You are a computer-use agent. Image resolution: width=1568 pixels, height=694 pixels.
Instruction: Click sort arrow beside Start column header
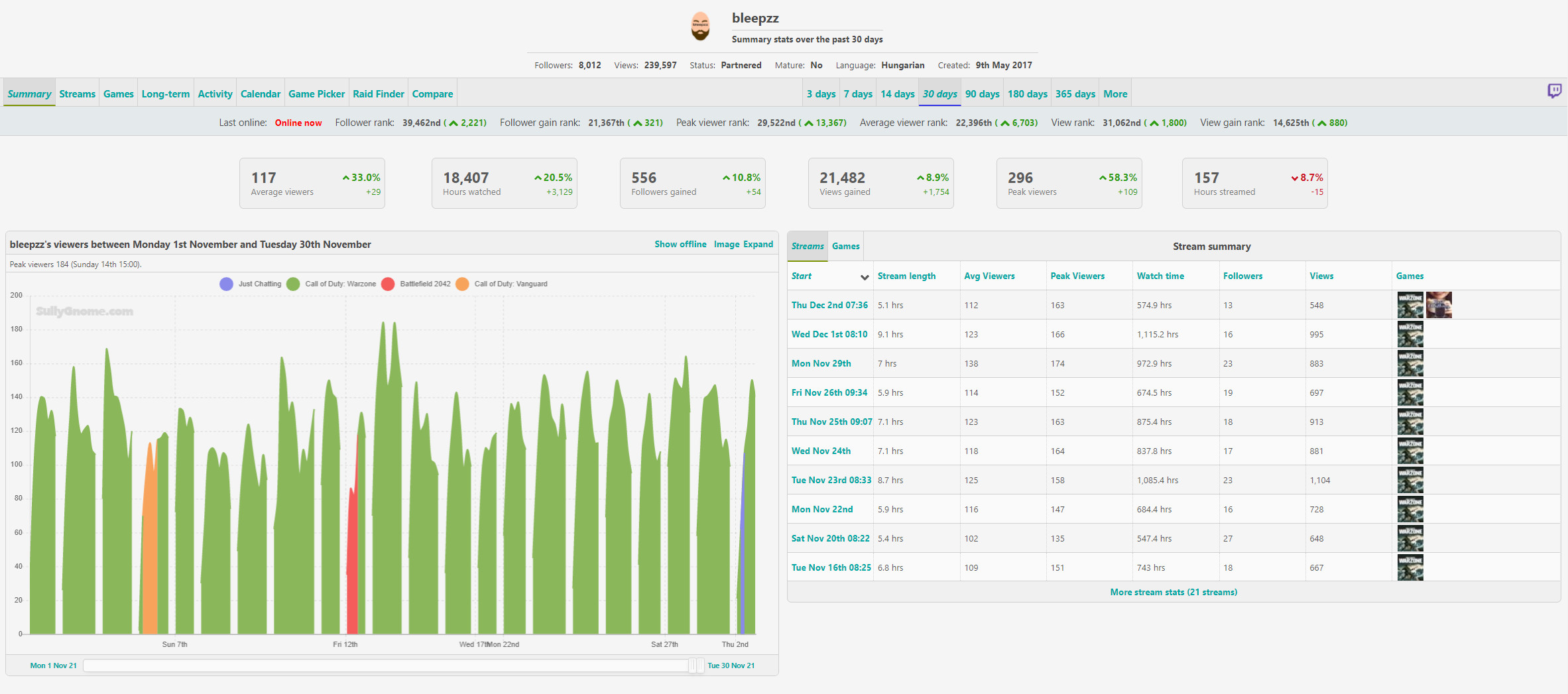[865, 277]
